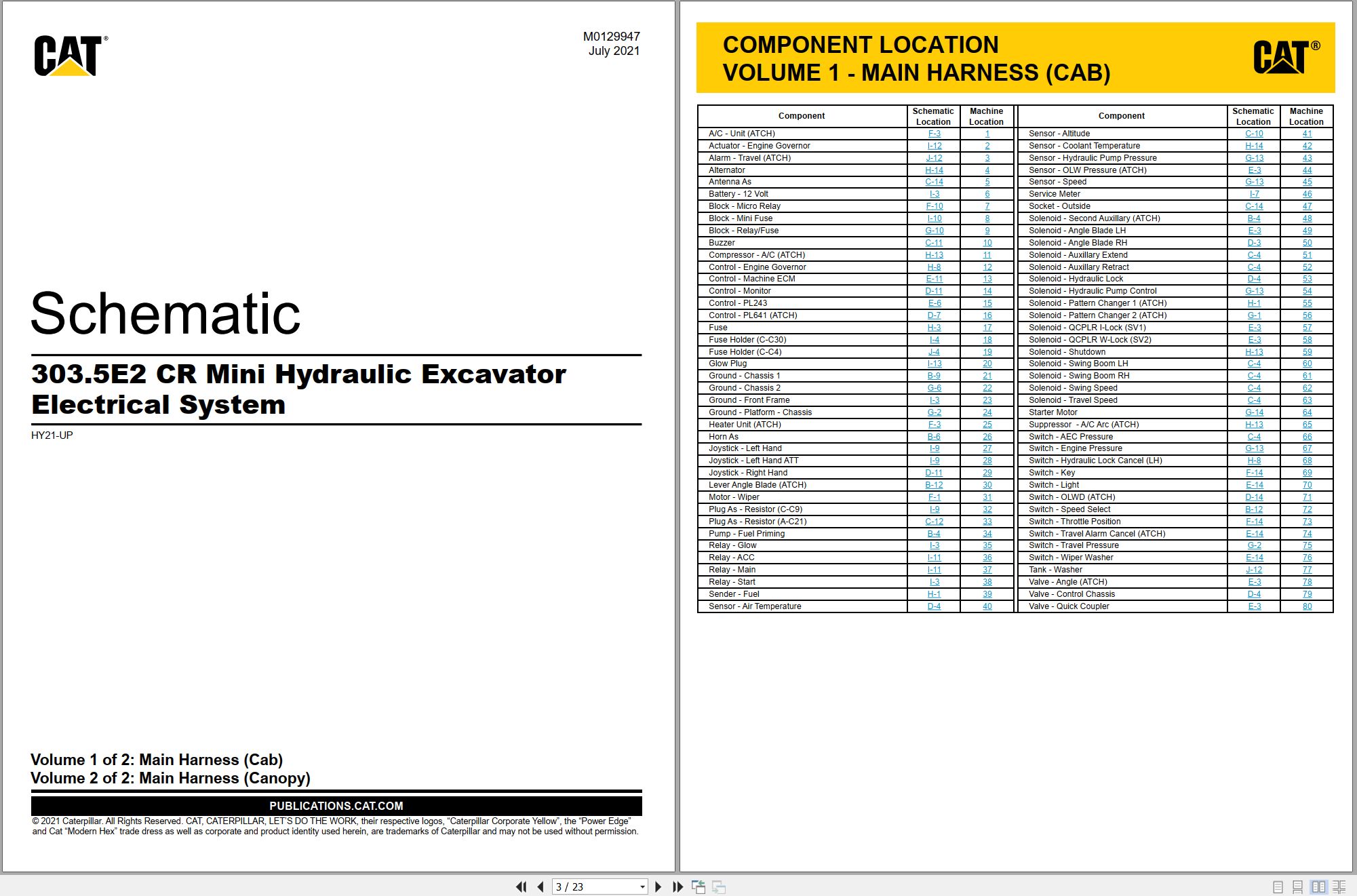Click document number M0129947
1357x896 pixels.
click(x=611, y=37)
